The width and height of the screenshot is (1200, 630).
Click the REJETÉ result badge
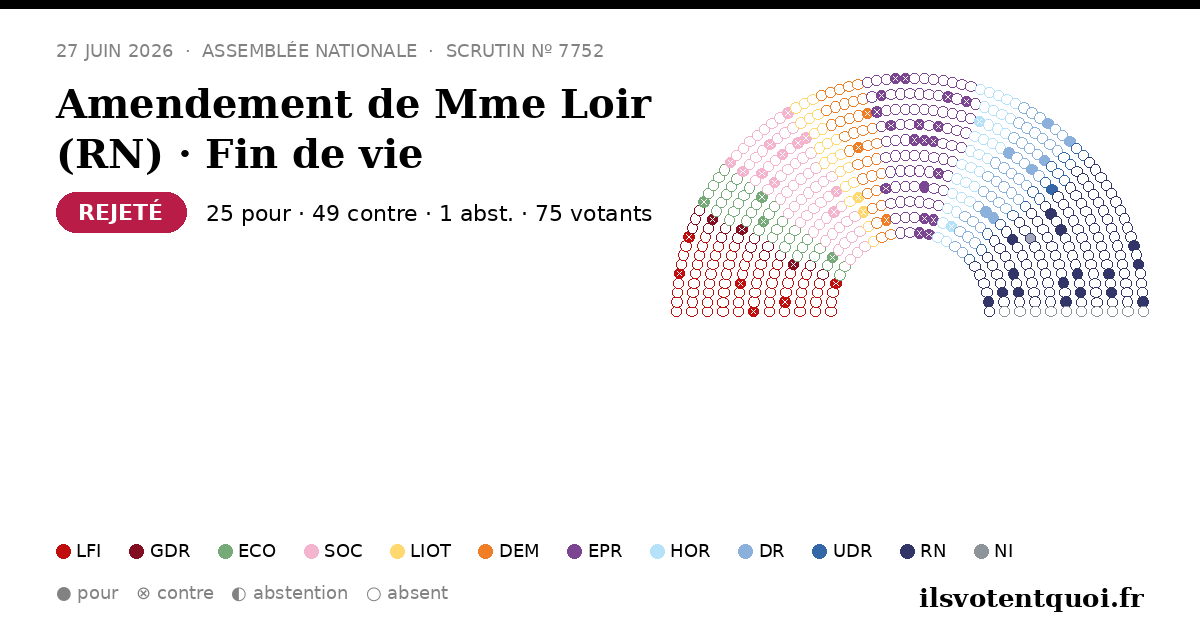121,213
